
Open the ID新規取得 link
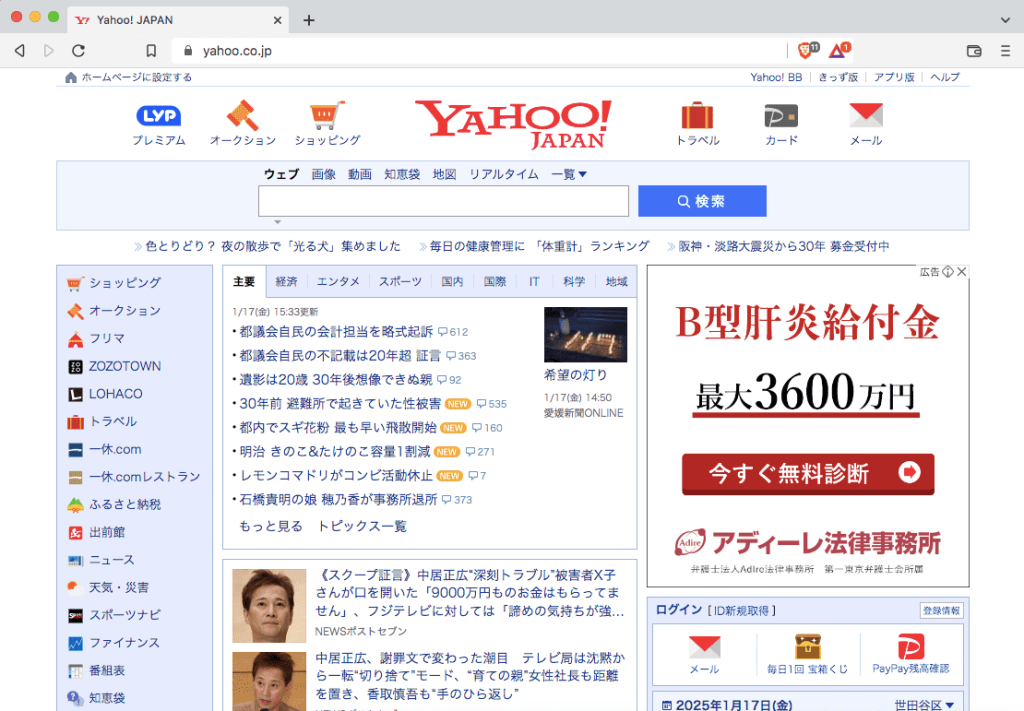(742, 610)
